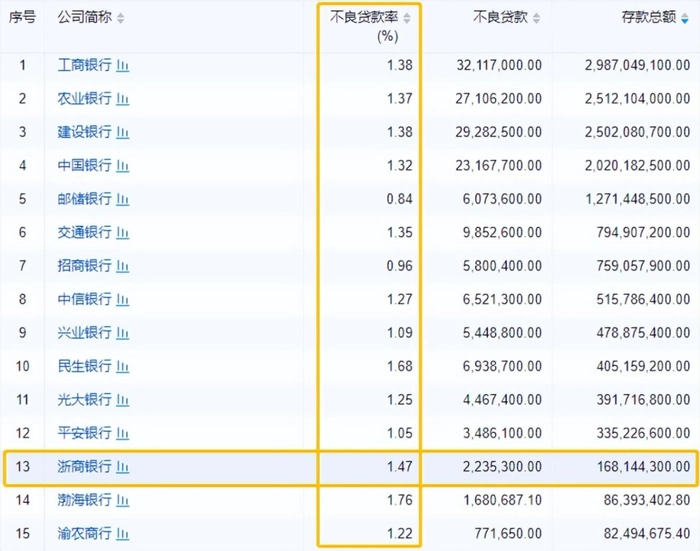Open the 平安银行 company link
This screenshot has height=551, width=700.
[85, 433]
